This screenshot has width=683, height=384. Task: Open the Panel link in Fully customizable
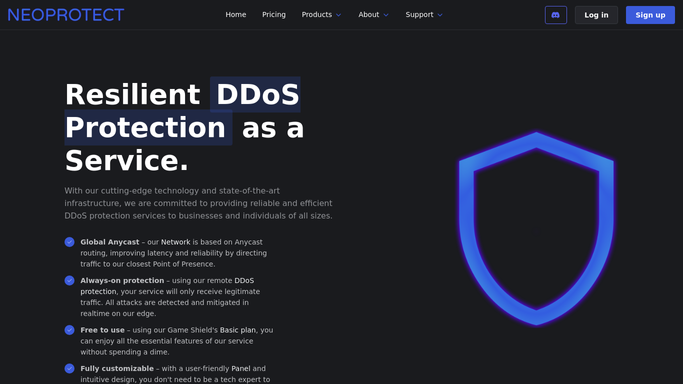tap(241, 368)
